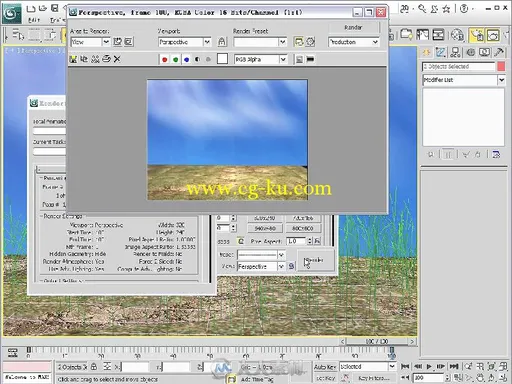512x384 pixels.
Task: Open the Hierarchy panel tab
Action: pos(455,52)
